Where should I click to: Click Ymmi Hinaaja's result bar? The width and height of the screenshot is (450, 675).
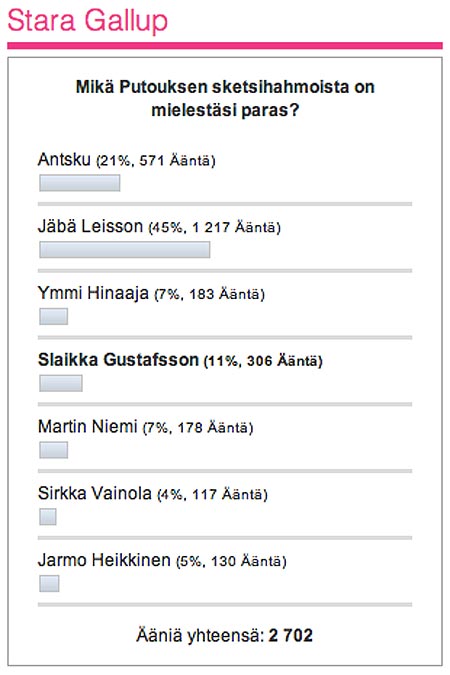53,316
